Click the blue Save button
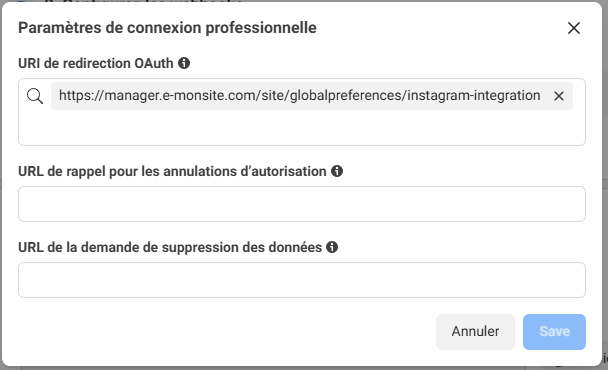This screenshot has width=608, height=370. (x=554, y=332)
